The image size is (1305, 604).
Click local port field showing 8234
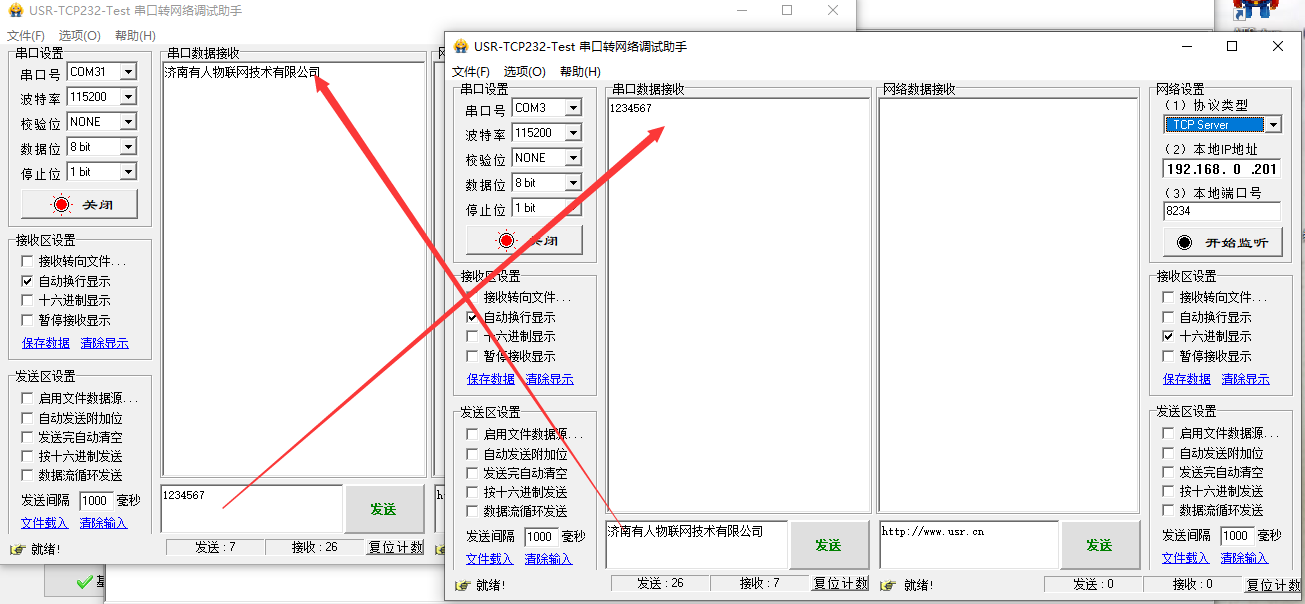pyautogui.click(x=1222, y=211)
